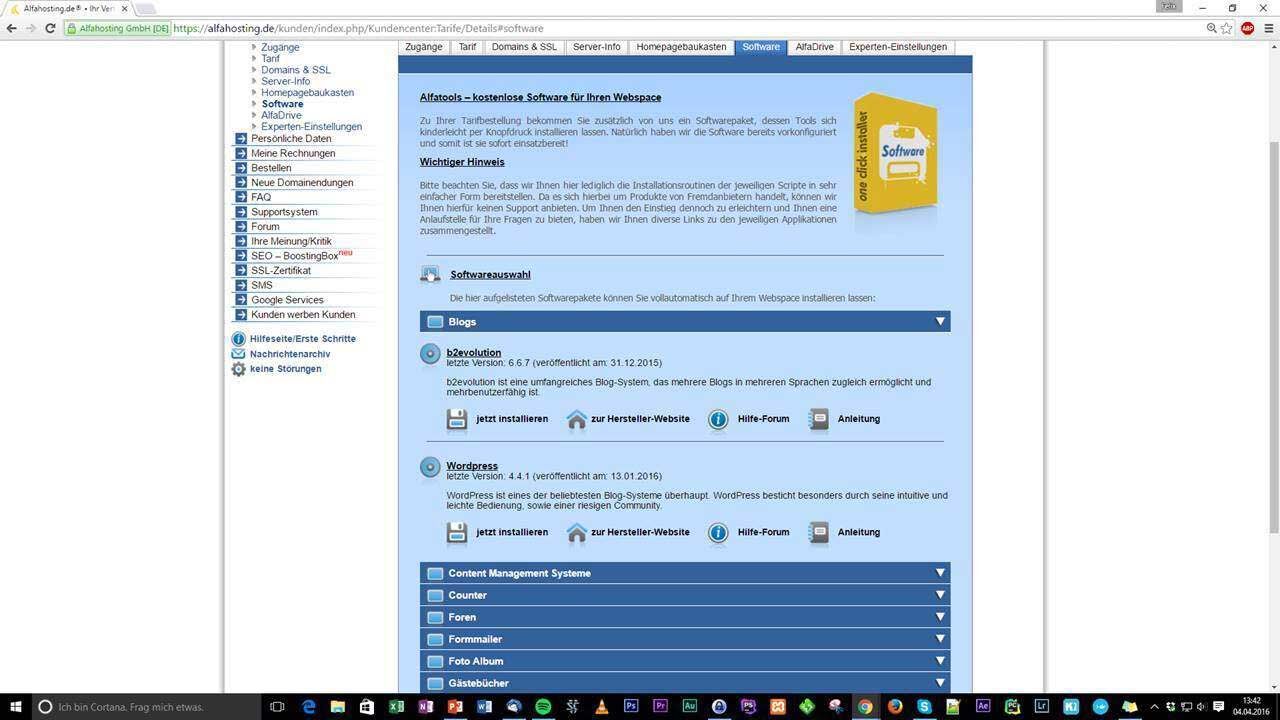1280x720 pixels.
Task: Open Meine Rechnungen in sidebar
Action: click(293, 154)
